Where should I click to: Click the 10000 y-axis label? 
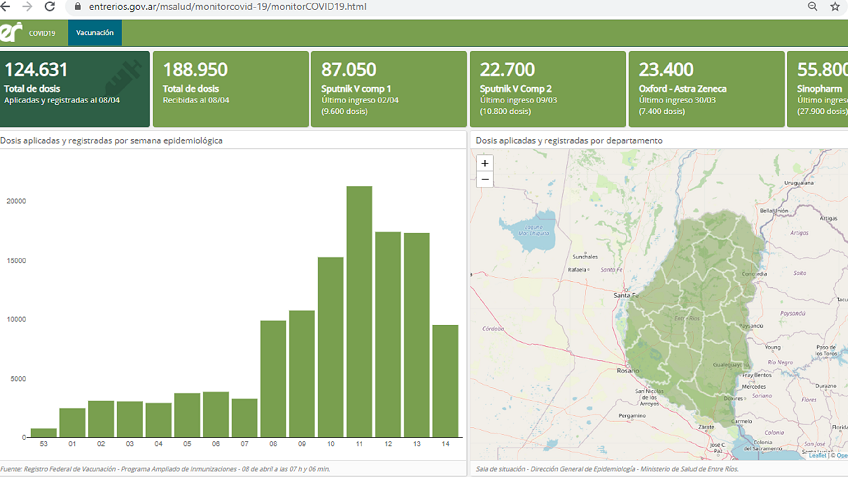point(16,320)
